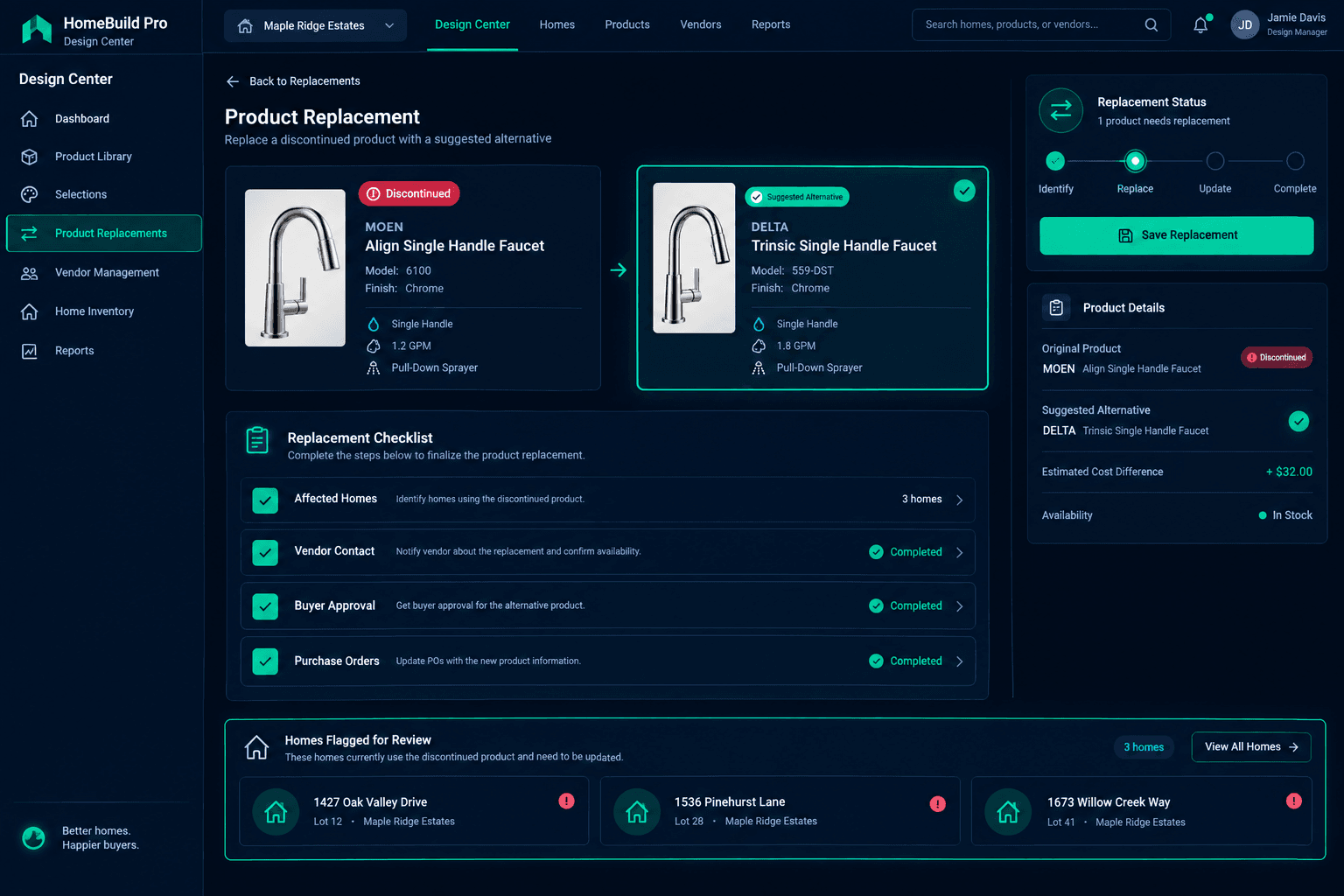
Task: Expand Buyer Approval row chevron
Action: point(959,606)
